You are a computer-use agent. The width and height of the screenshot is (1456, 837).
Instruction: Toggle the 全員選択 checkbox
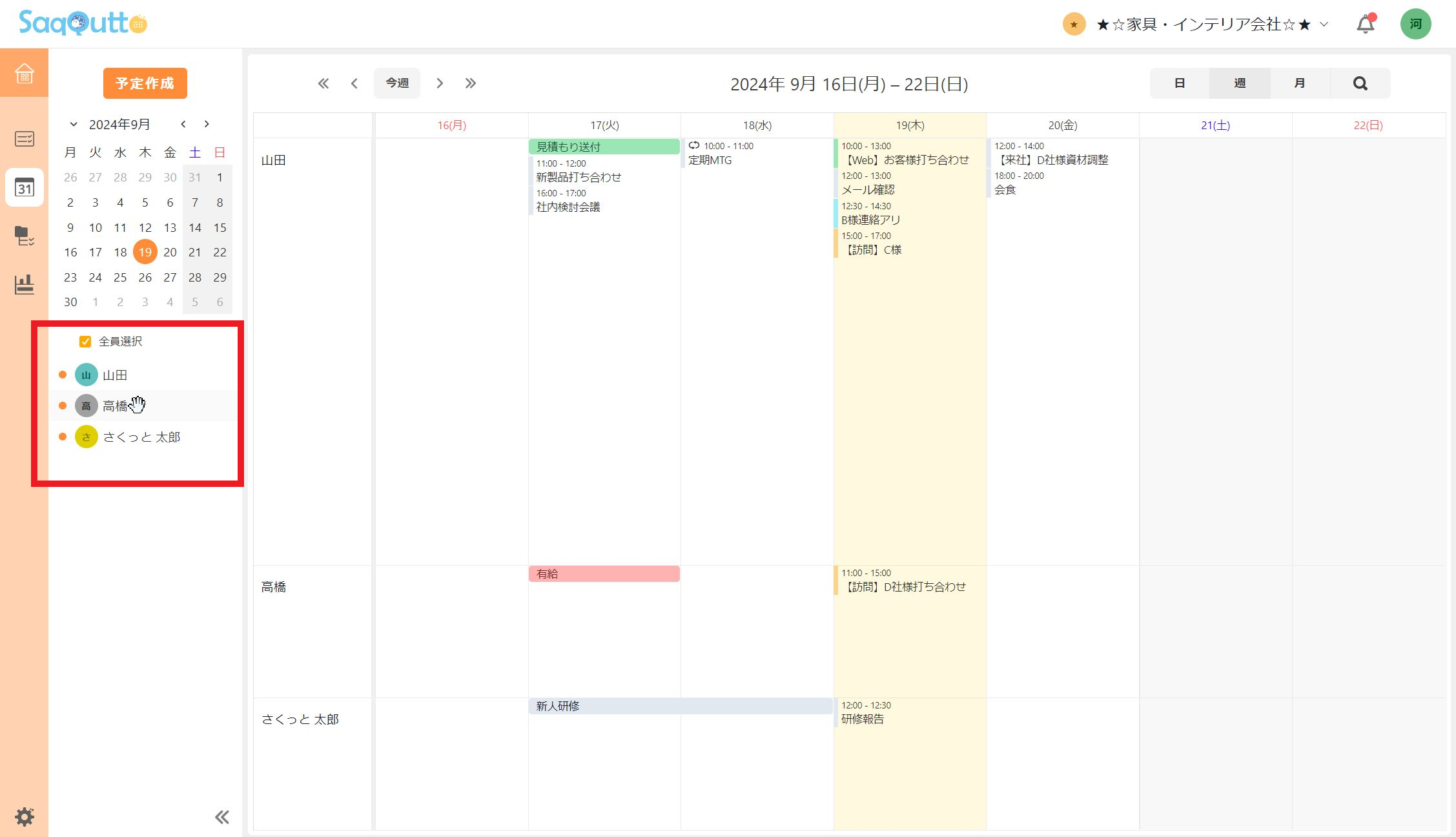(x=85, y=342)
